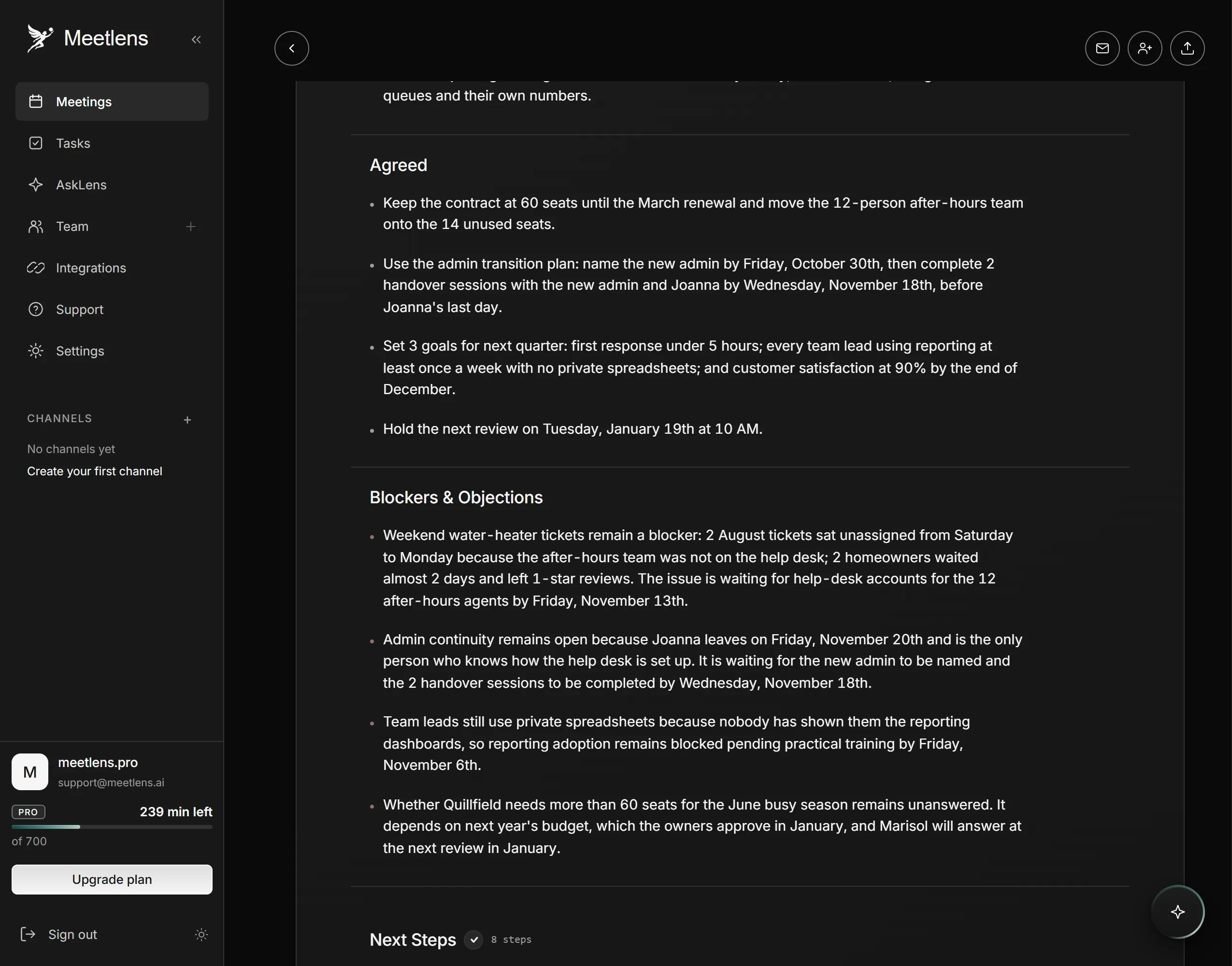
Task: Click the Upgrade plan button
Action: pyautogui.click(x=112, y=879)
